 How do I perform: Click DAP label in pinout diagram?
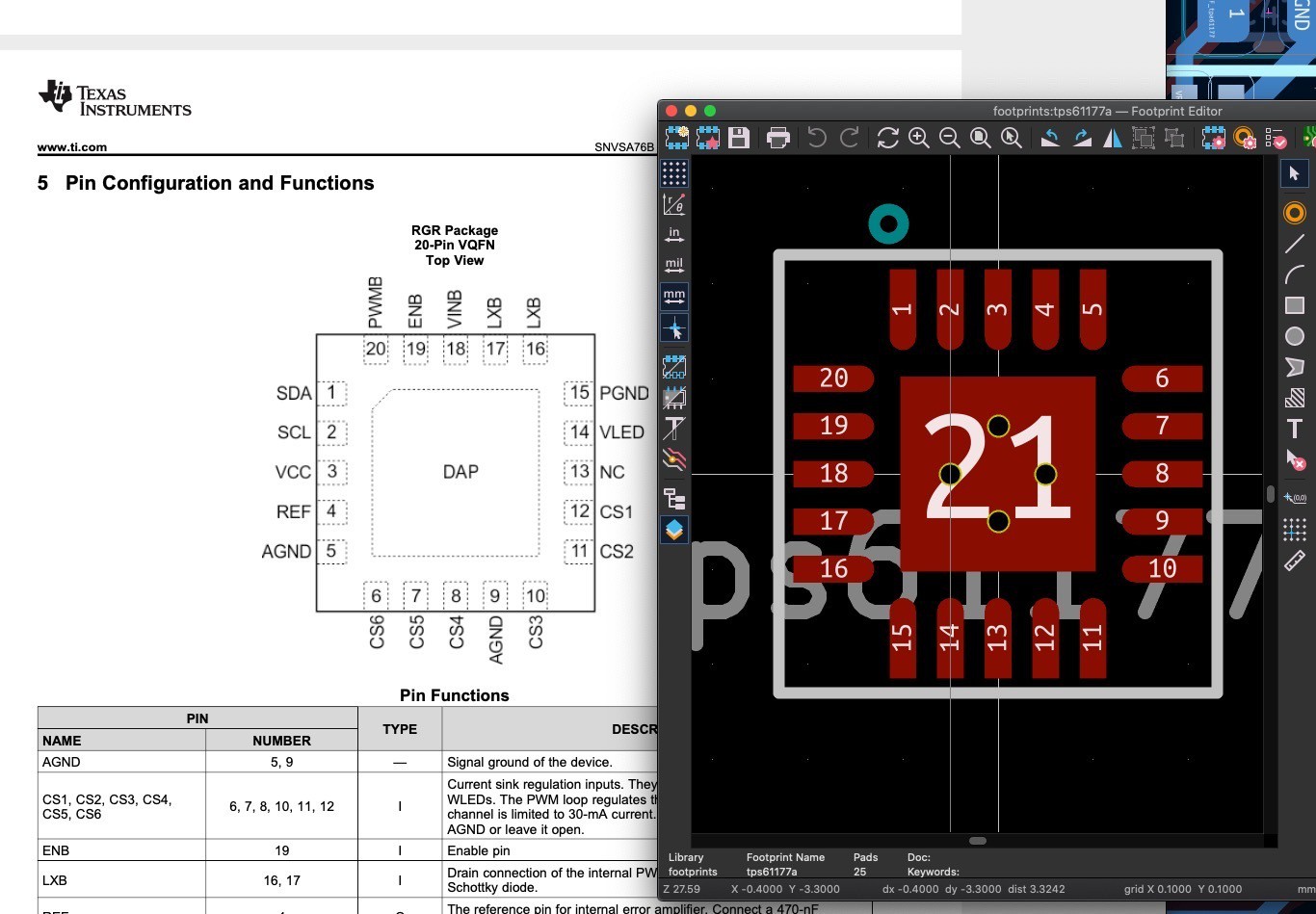click(461, 471)
